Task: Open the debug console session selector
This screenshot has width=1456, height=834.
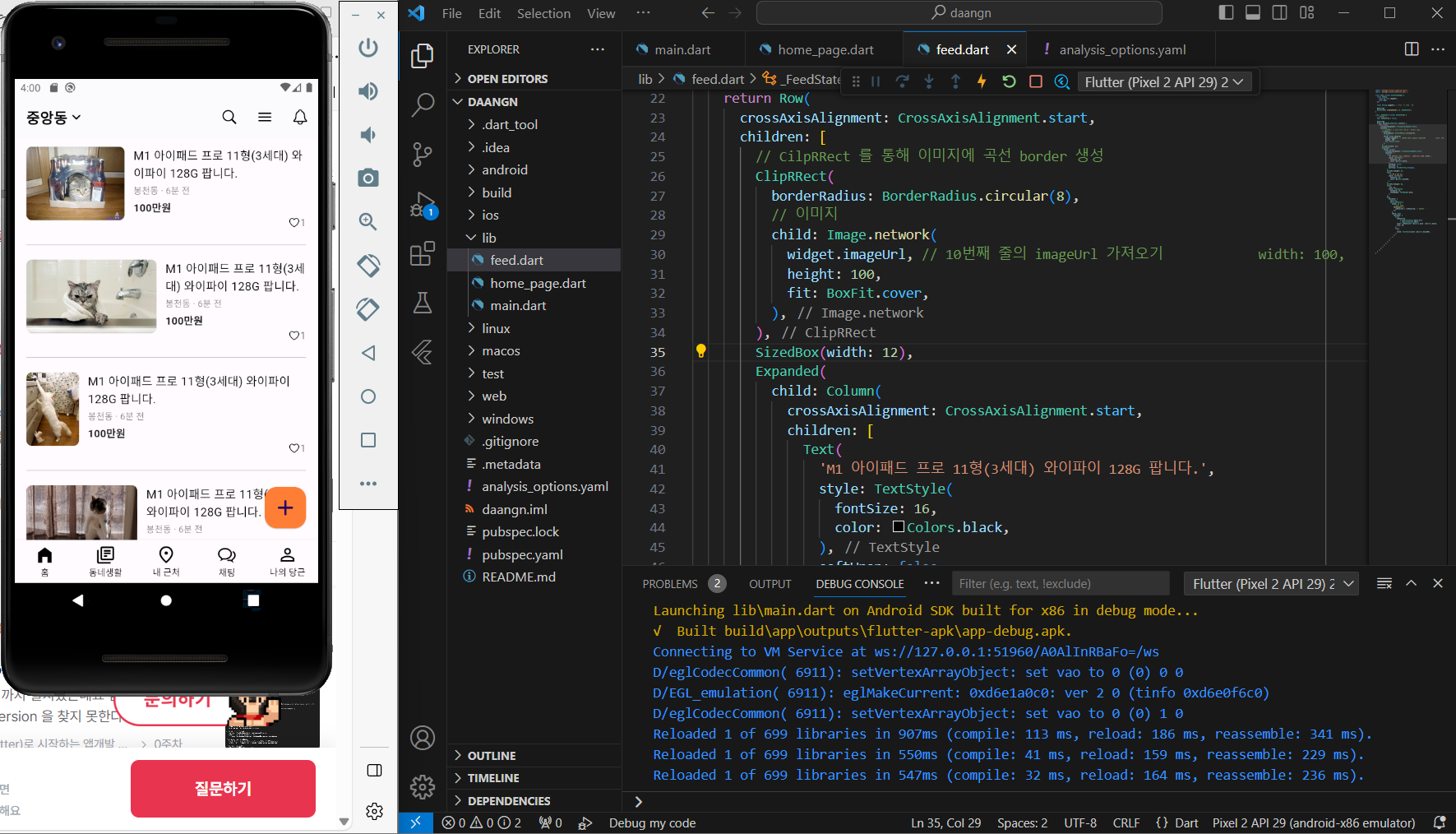Action: tap(1271, 584)
